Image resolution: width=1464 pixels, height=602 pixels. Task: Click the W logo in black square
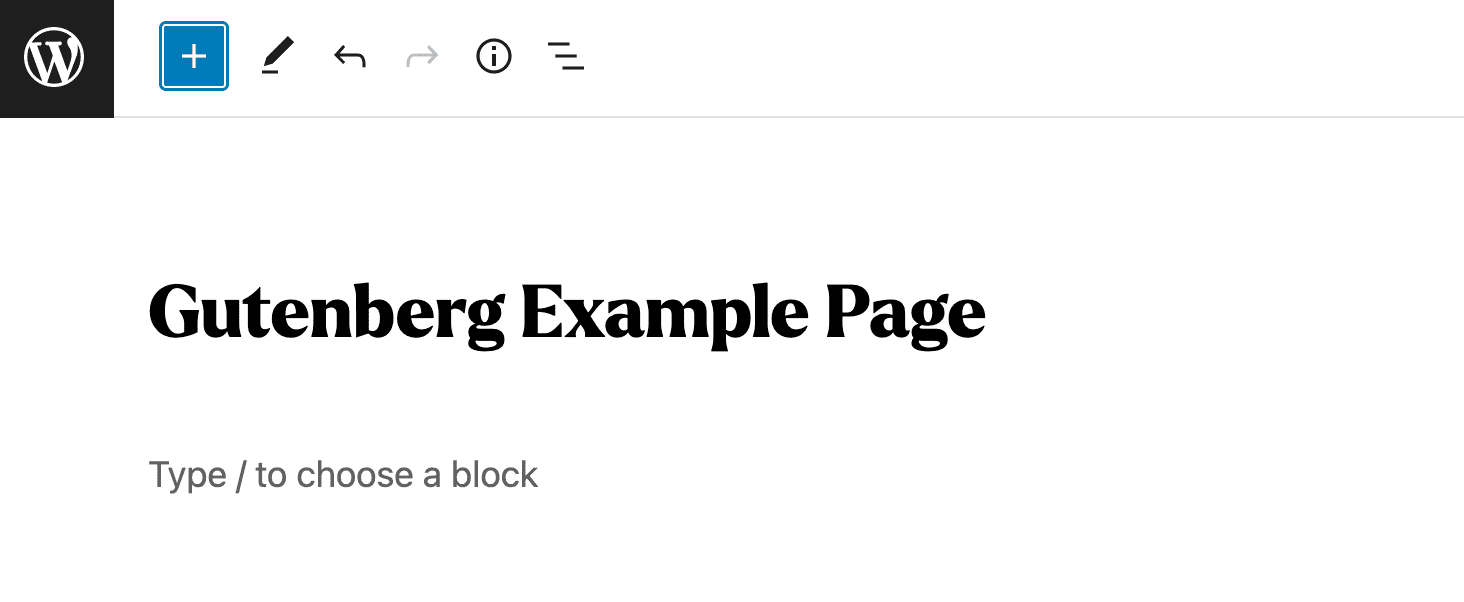[55, 58]
